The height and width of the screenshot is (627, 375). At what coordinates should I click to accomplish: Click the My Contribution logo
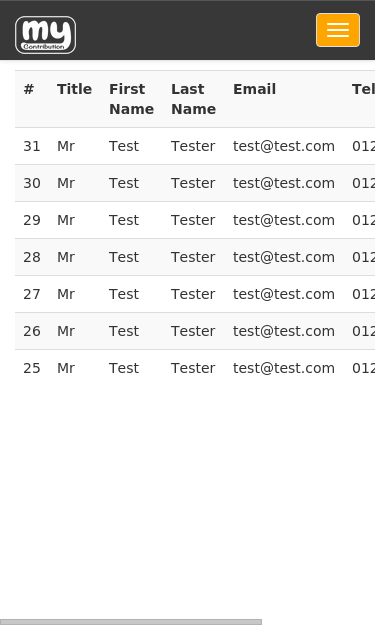46,35
